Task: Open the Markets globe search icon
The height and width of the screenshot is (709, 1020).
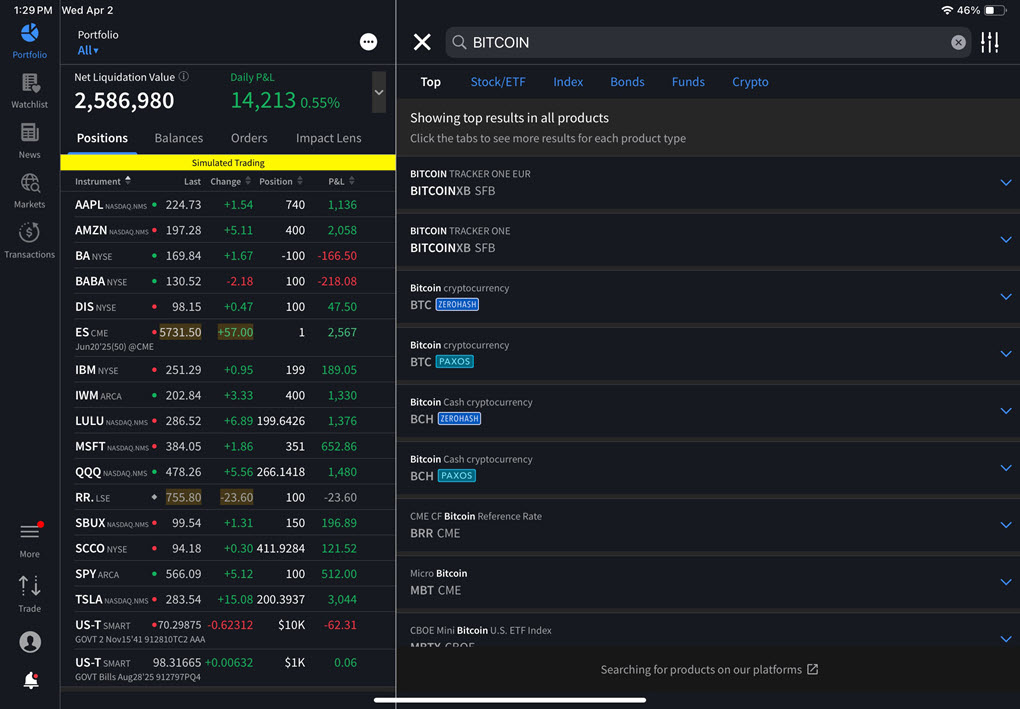Action: click(30, 184)
